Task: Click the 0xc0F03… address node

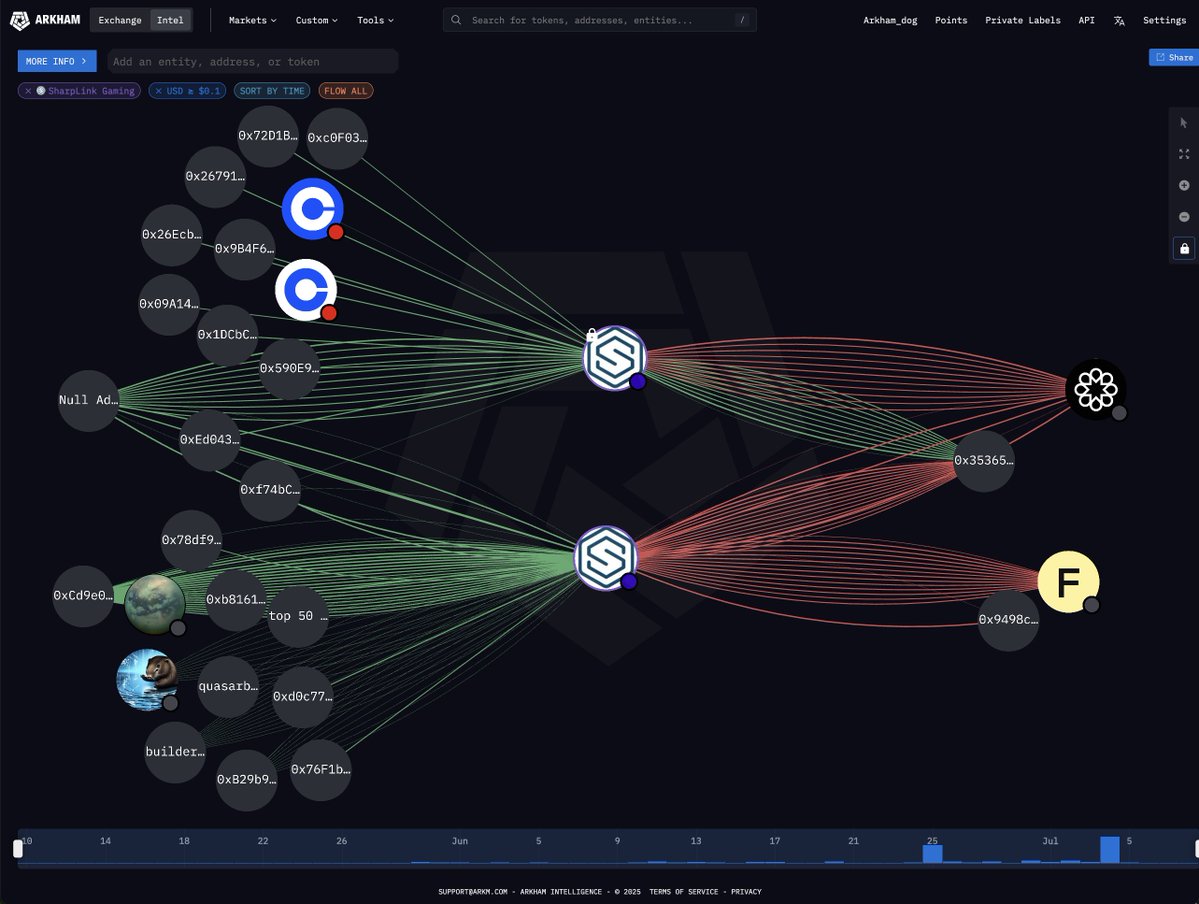Action: [337, 138]
